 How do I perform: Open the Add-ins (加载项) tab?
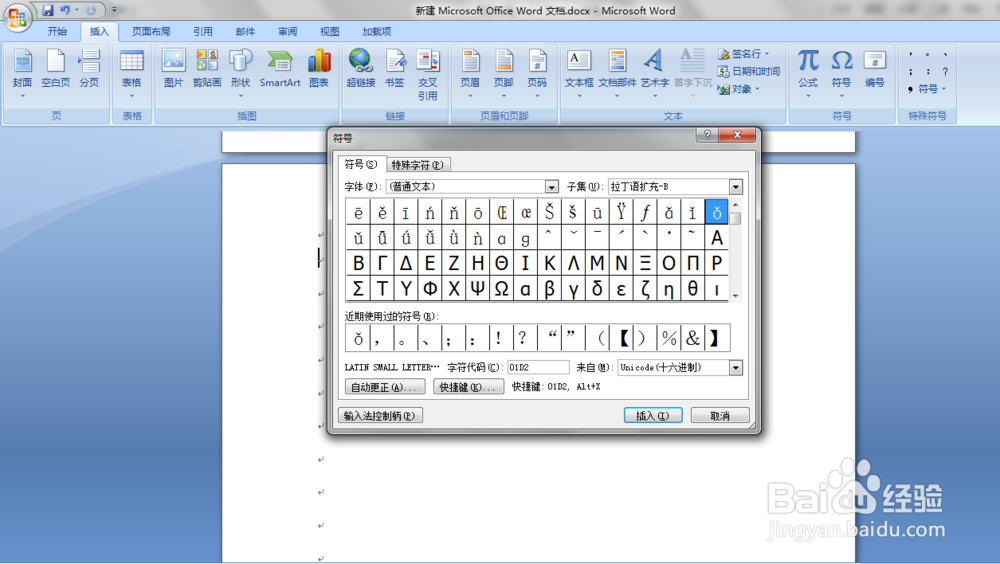tap(377, 31)
